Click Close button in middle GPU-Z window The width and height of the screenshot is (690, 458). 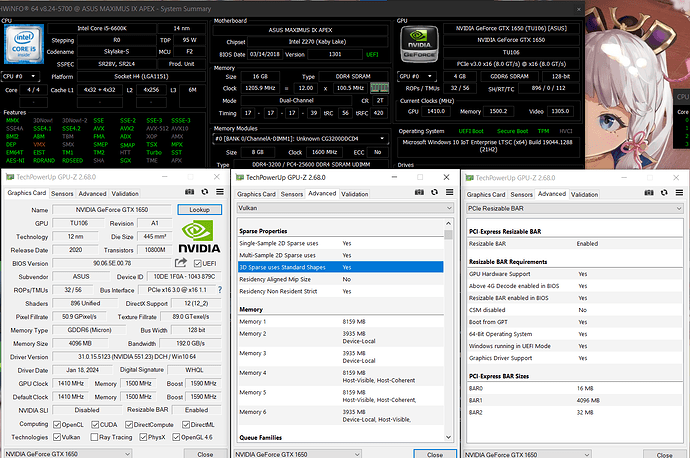pos(435,454)
